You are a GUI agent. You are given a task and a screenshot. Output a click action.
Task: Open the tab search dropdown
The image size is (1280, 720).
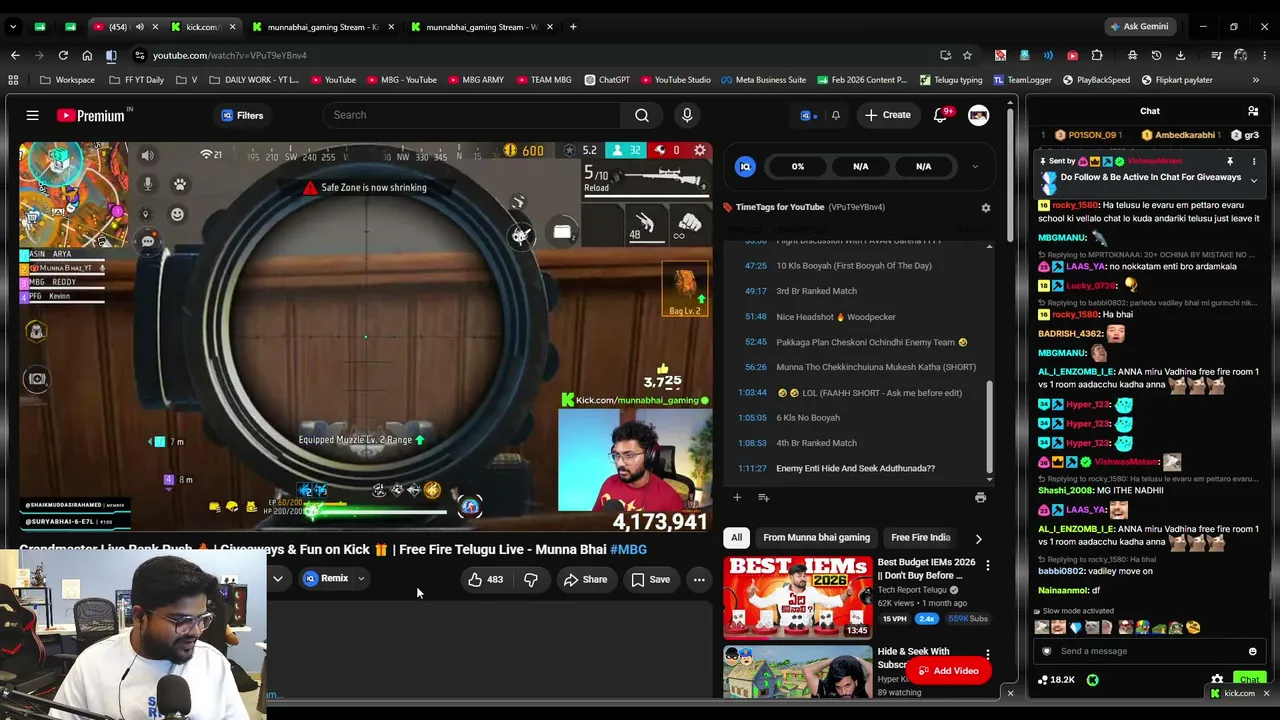[13, 27]
